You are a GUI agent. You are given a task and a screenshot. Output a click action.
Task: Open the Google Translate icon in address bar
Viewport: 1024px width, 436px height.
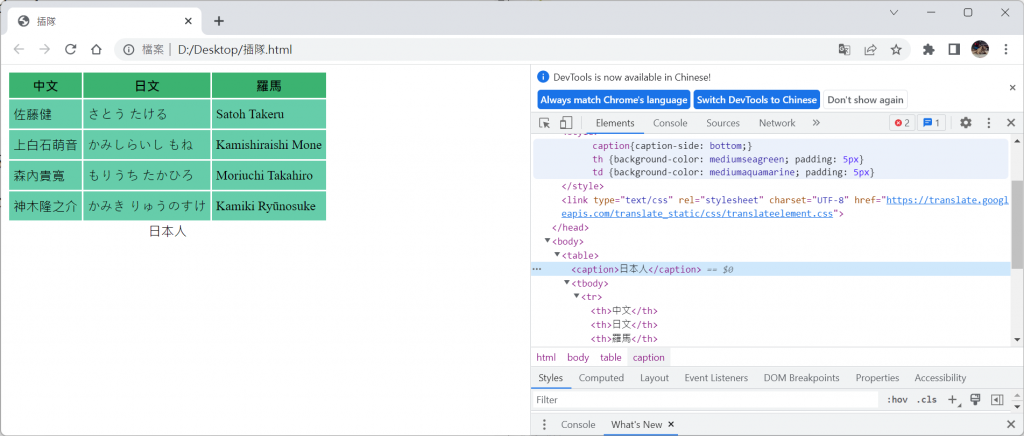pyautogui.click(x=844, y=50)
